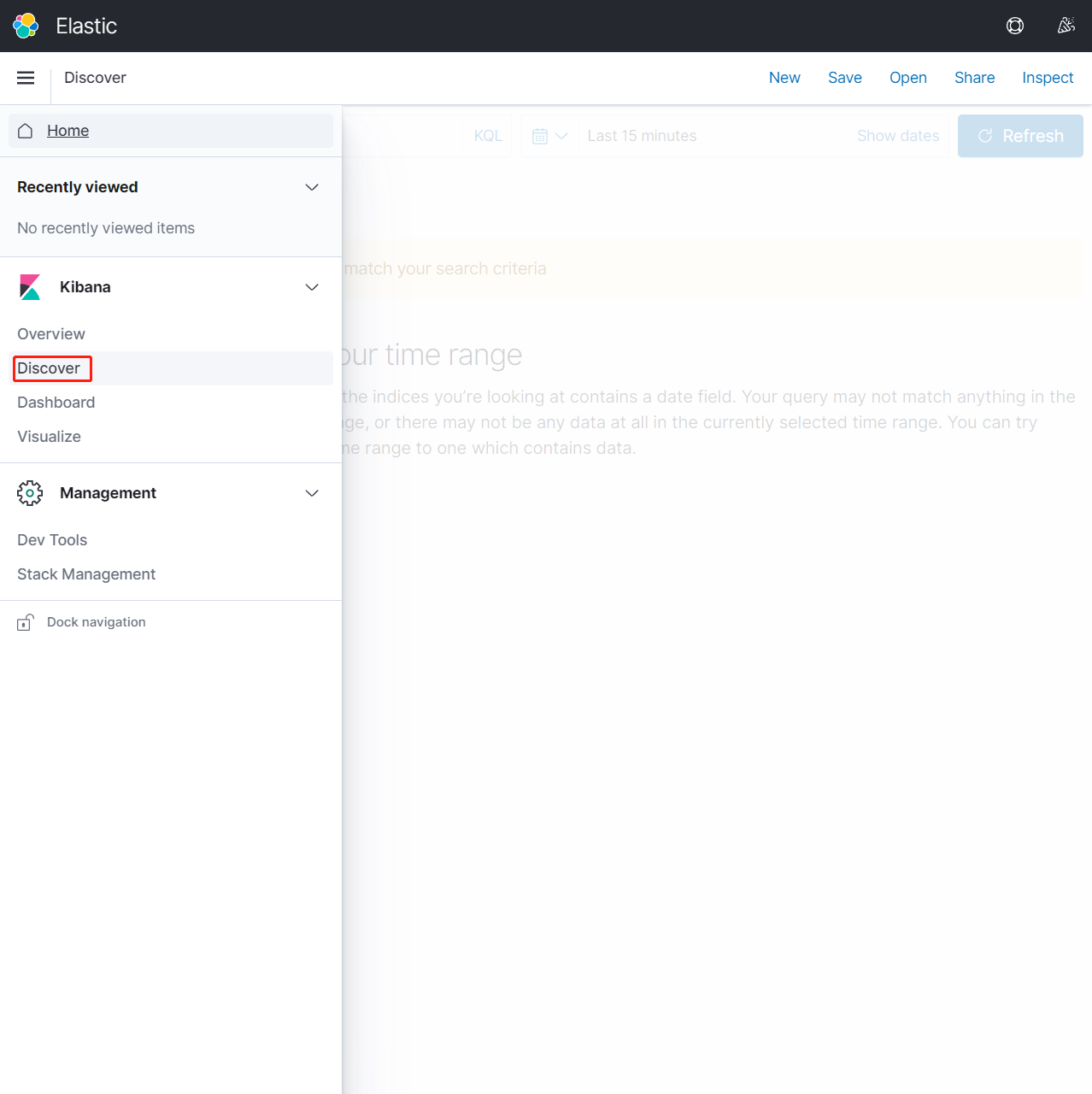Click the Management gear icon
The height and width of the screenshot is (1094, 1092).
click(30, 493)
